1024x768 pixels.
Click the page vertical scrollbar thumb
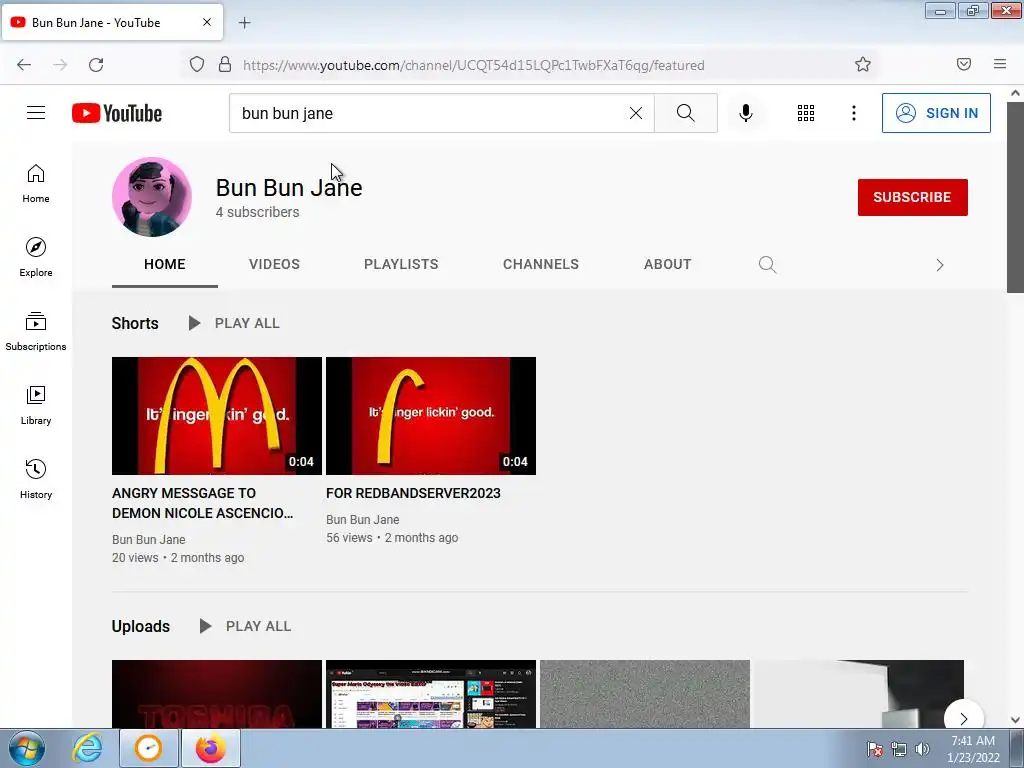coord(1016,197)
